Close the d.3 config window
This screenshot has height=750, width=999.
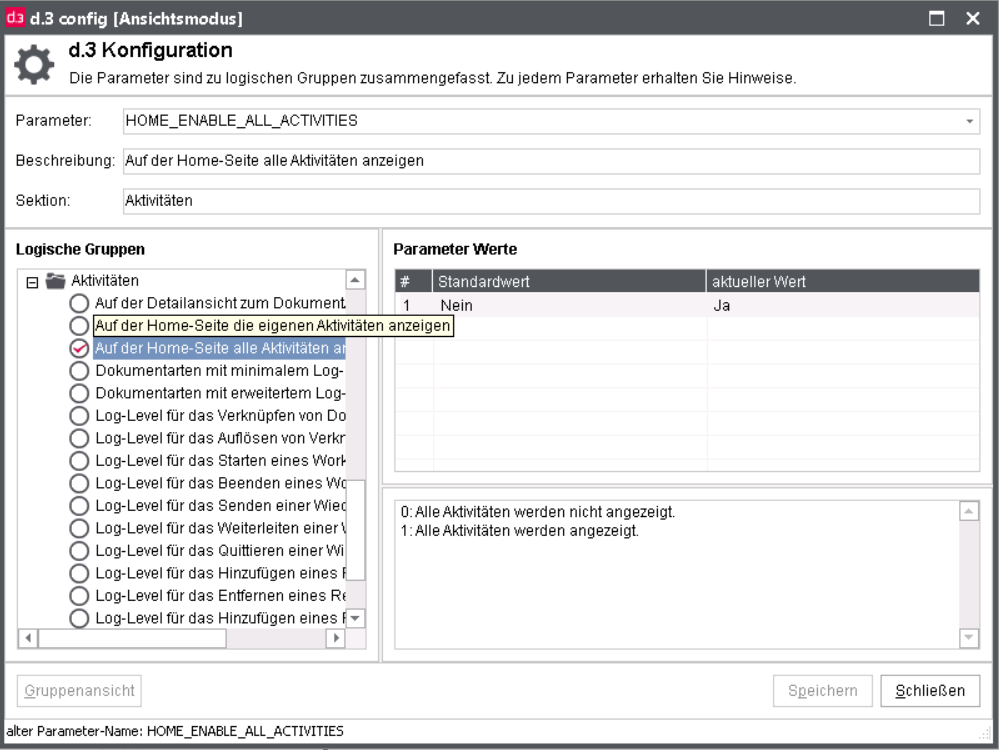pos(973,18)
